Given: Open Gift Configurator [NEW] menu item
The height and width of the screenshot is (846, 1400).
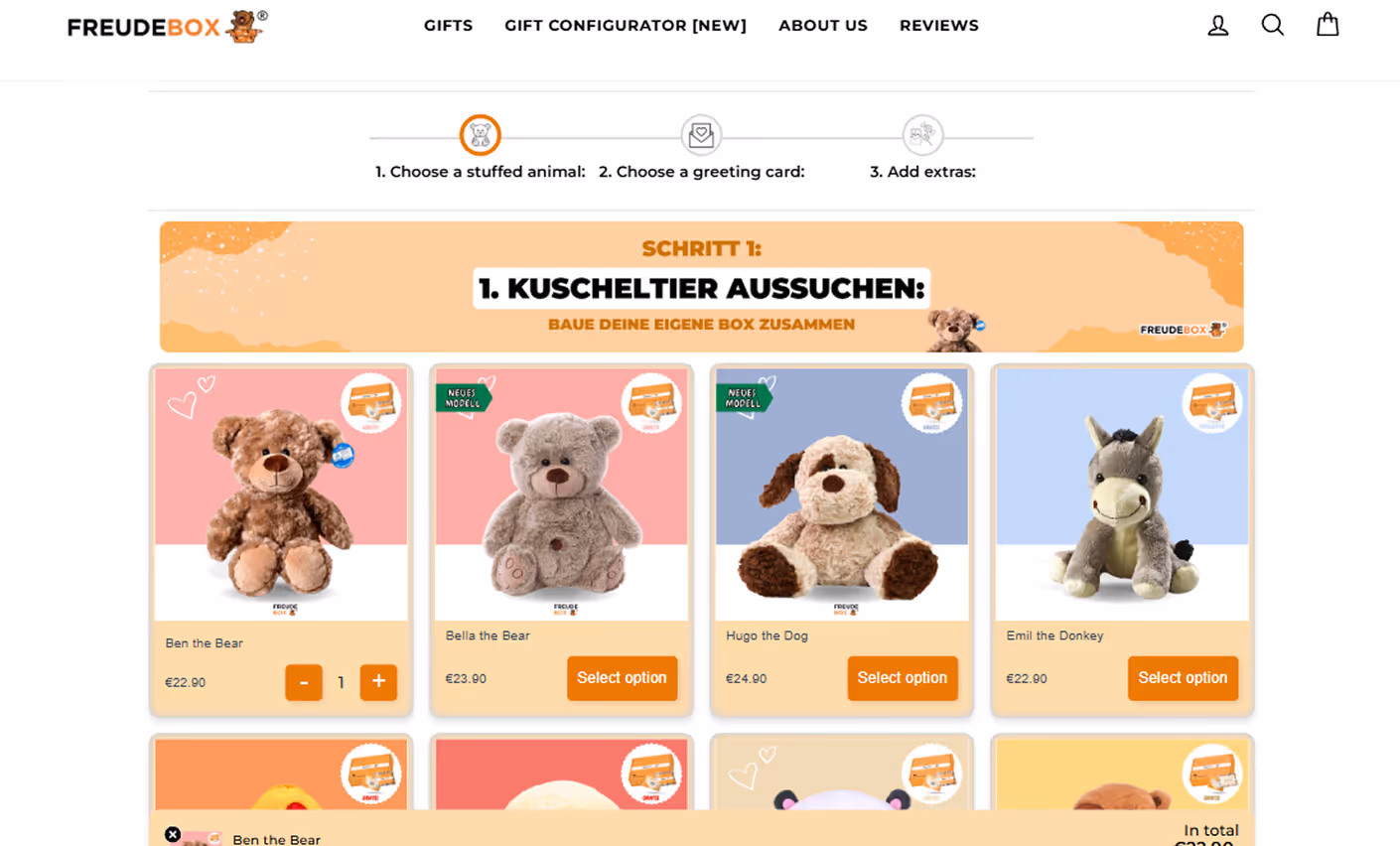Looking at the screenshot, I should (626, 26).
